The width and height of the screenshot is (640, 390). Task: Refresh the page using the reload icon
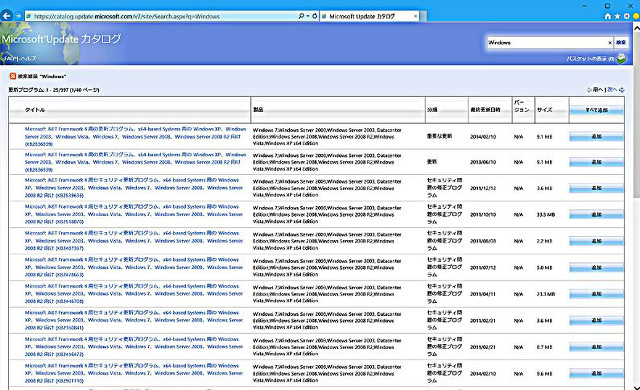coord(315,16)
